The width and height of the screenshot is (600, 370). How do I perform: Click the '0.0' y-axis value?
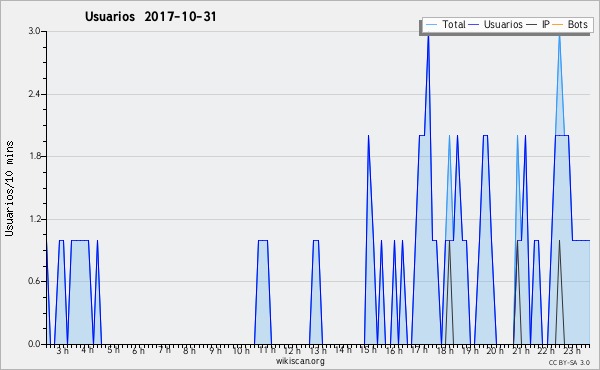34,344
